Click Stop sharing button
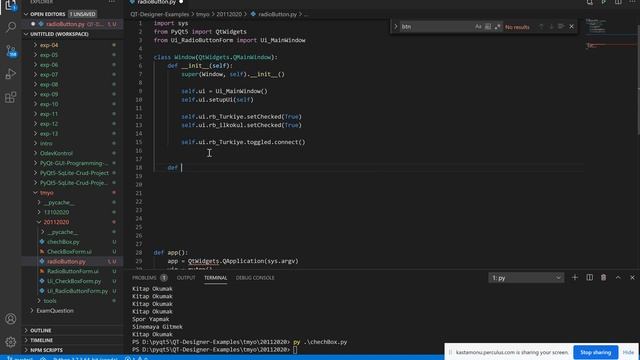The height and width of the screenshot is (360, 640). click(x=596, y=352)
